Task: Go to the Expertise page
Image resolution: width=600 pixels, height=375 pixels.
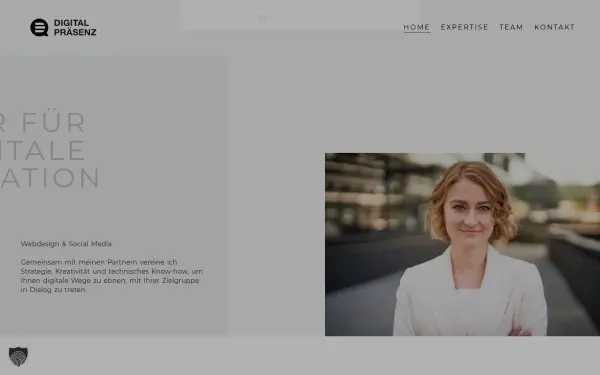Action: click(x=464, y=27)
